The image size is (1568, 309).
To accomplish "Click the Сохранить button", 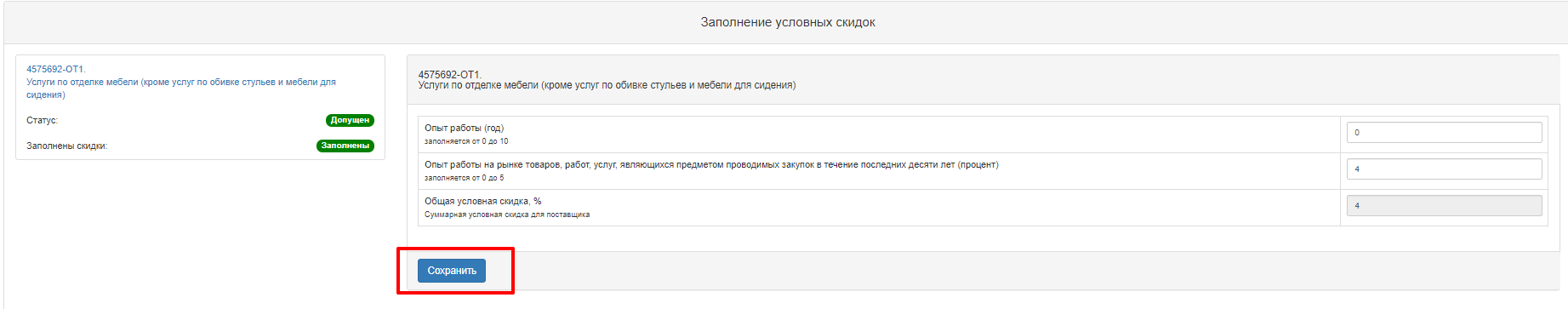I will [x=452, y=271].
